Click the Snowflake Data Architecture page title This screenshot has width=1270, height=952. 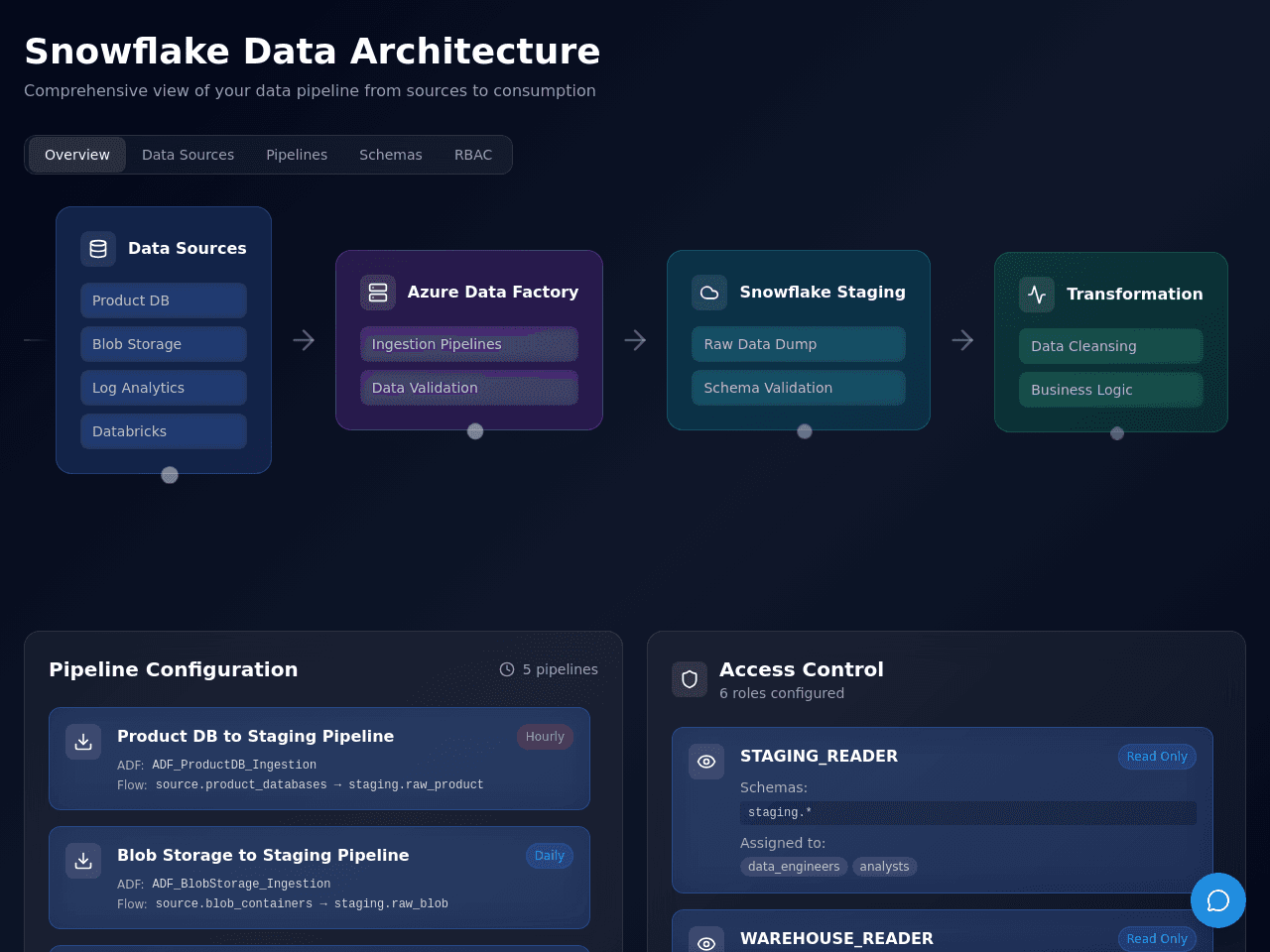pos(313,51)
